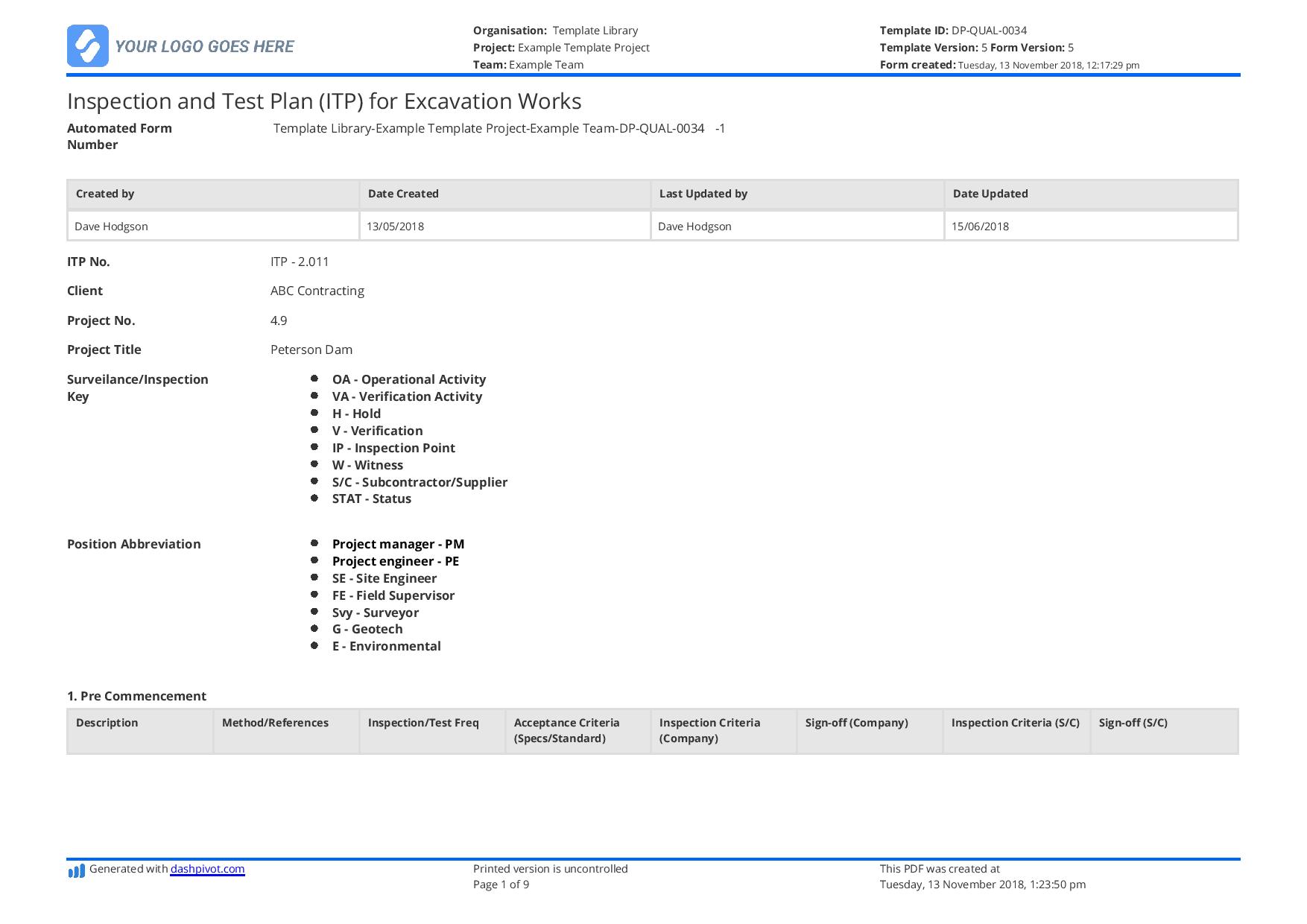Select 'FE - Field Supervisor' abbreviation

click(393, 595)
